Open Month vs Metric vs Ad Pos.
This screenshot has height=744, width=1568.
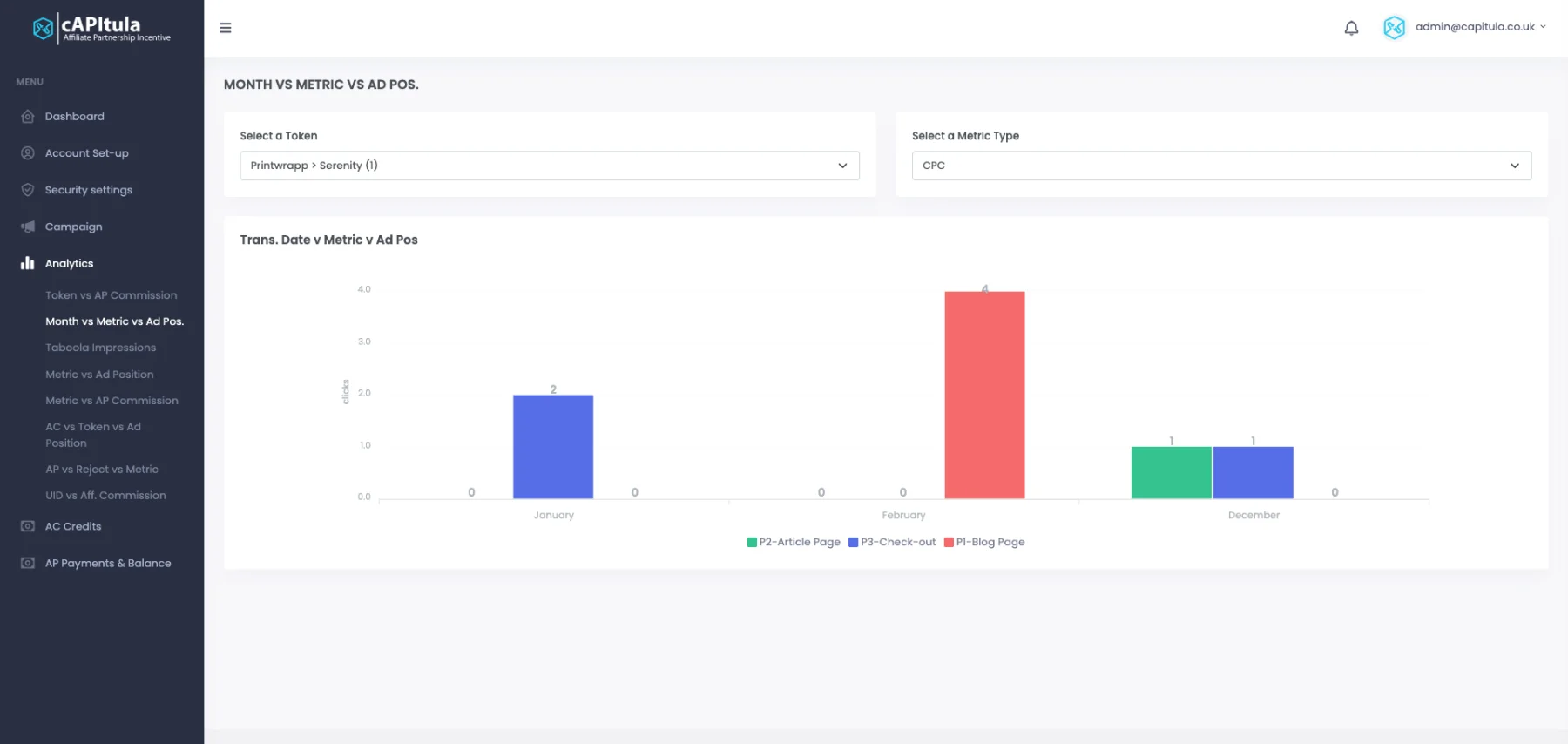tap(115, 321)
